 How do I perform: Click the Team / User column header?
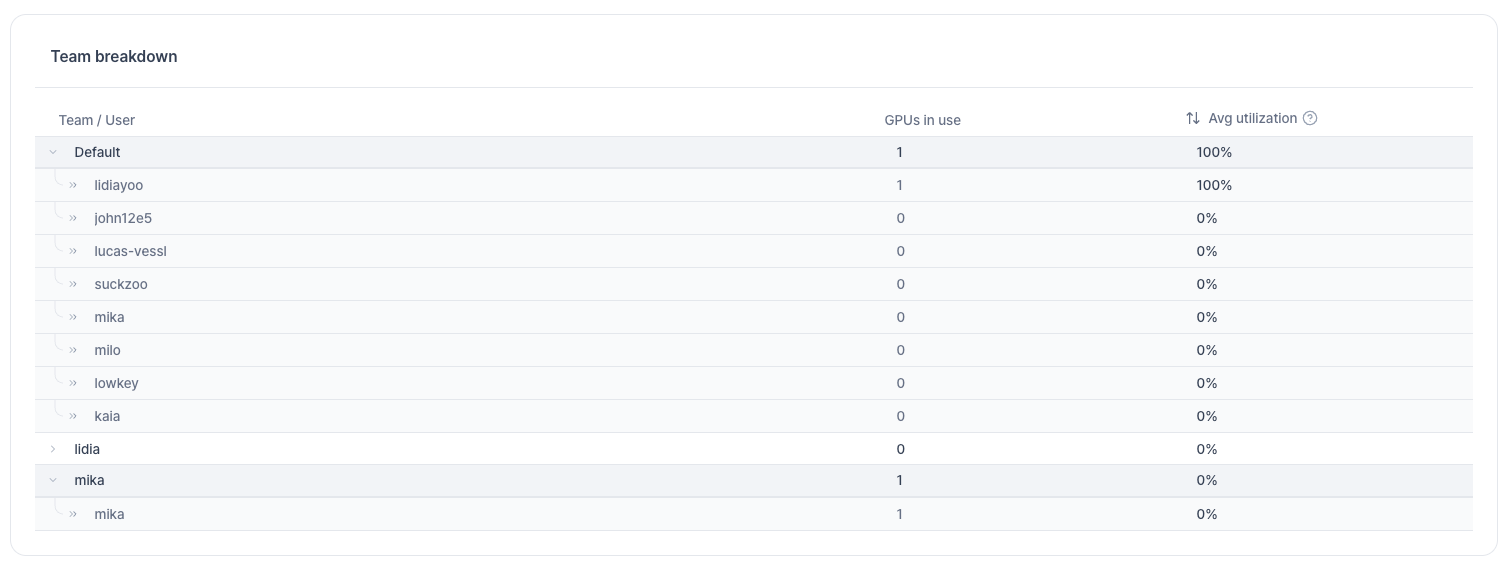click(97, 120)
